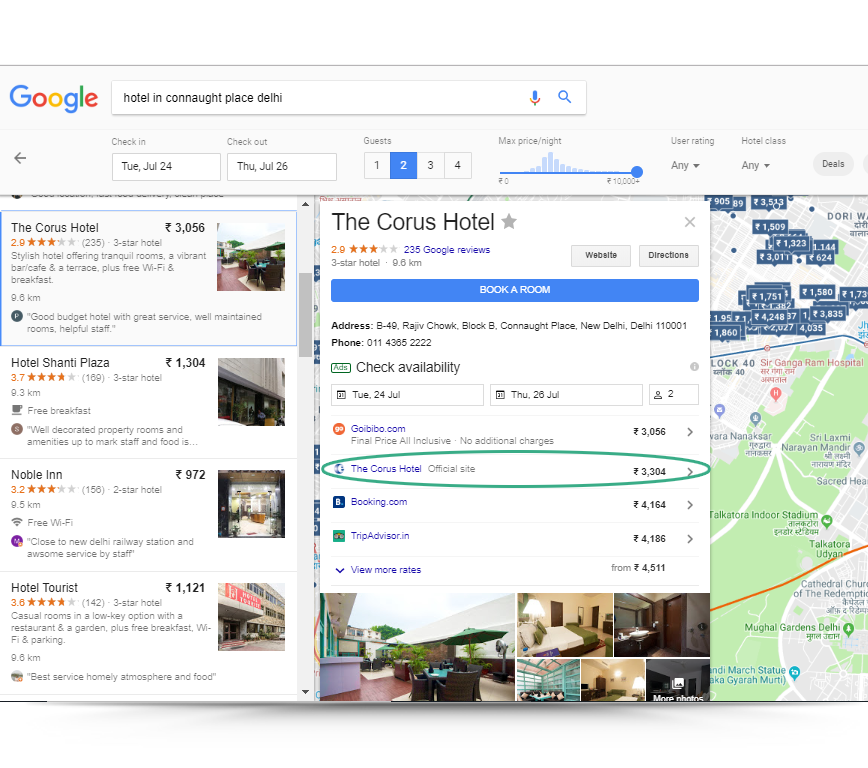
Task: Open the TripAdvisor.in rate chevron
Action: (690, 539)
